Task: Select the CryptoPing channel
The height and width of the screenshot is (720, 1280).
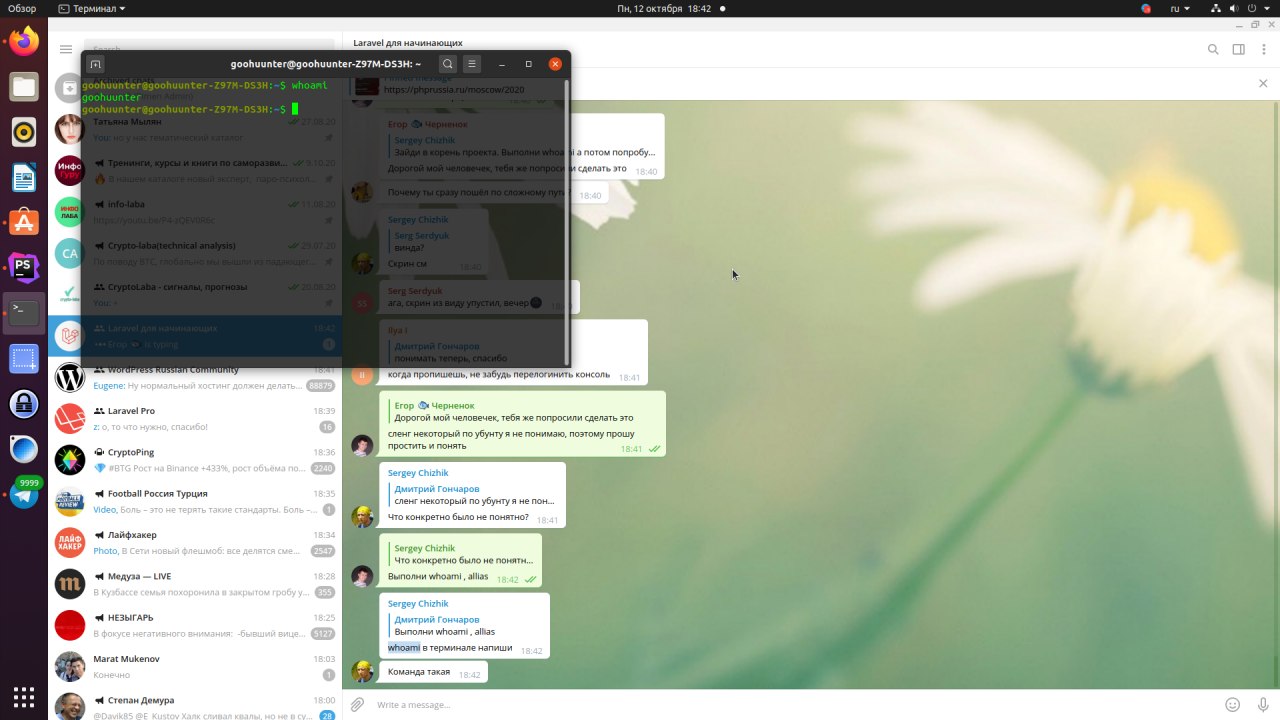Action: tap(195, 460)
